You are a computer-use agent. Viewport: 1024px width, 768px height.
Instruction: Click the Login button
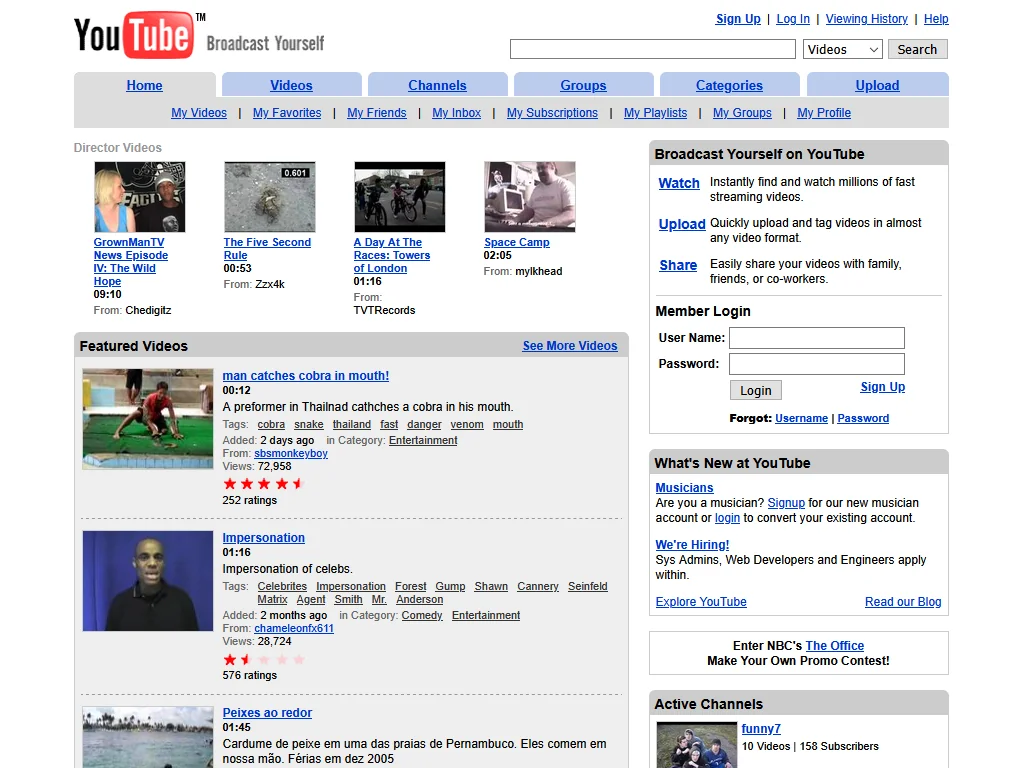[x=756, y=390]
